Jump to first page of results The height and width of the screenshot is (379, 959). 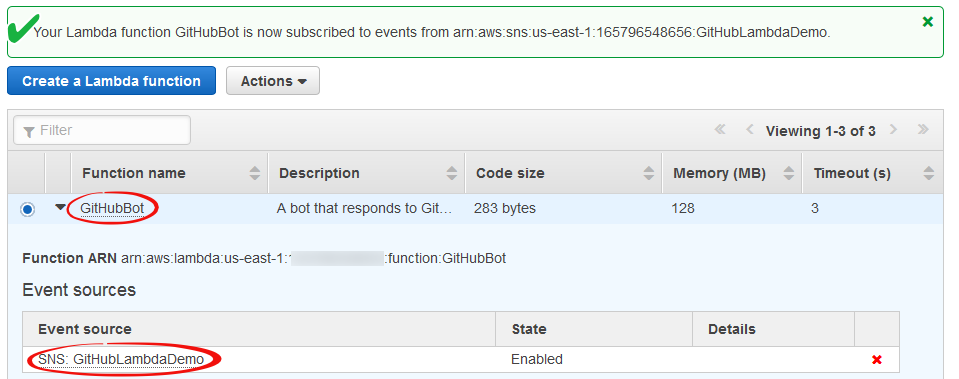click(x=720, y=130)
